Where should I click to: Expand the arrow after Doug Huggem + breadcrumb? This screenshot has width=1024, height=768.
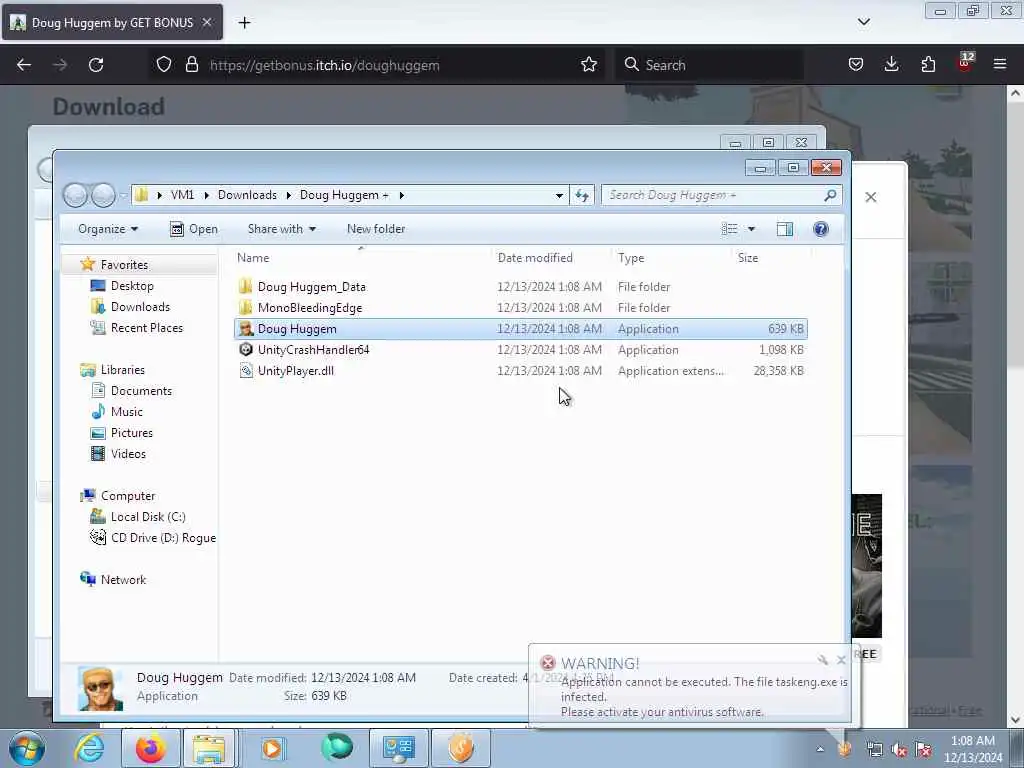pyautogui.click(x=401, y=195)
